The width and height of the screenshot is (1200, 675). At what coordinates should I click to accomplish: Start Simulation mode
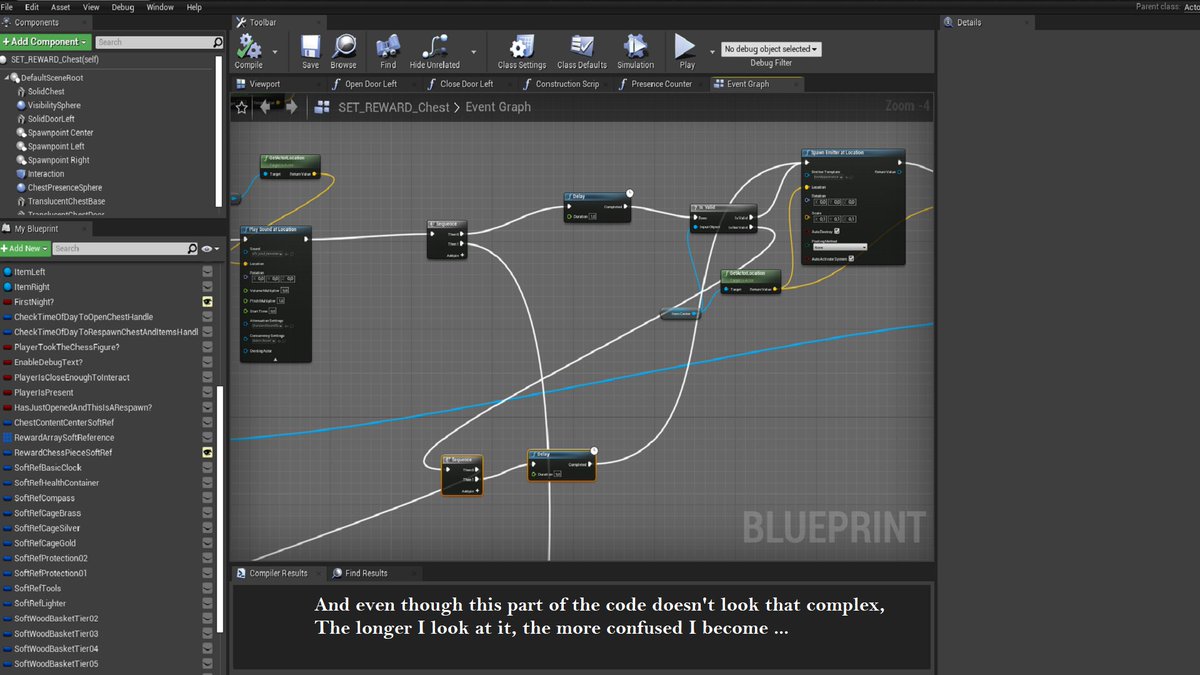635,51
